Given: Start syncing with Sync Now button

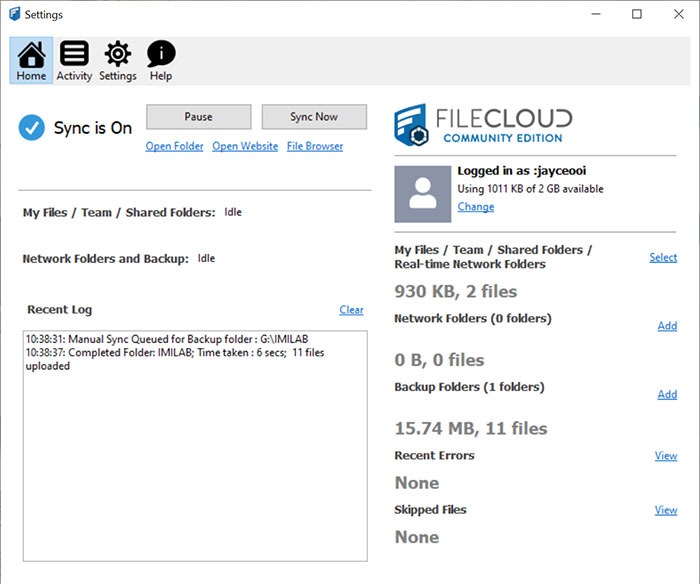Looking at the screenshot, I should click(314, 117).
